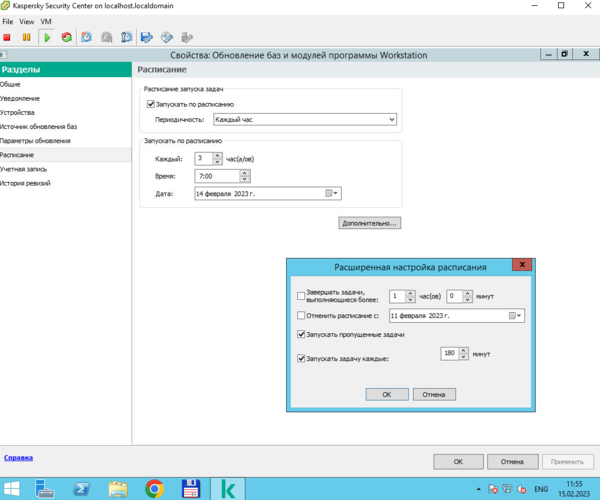Select the Общие section

coord(65,84)
